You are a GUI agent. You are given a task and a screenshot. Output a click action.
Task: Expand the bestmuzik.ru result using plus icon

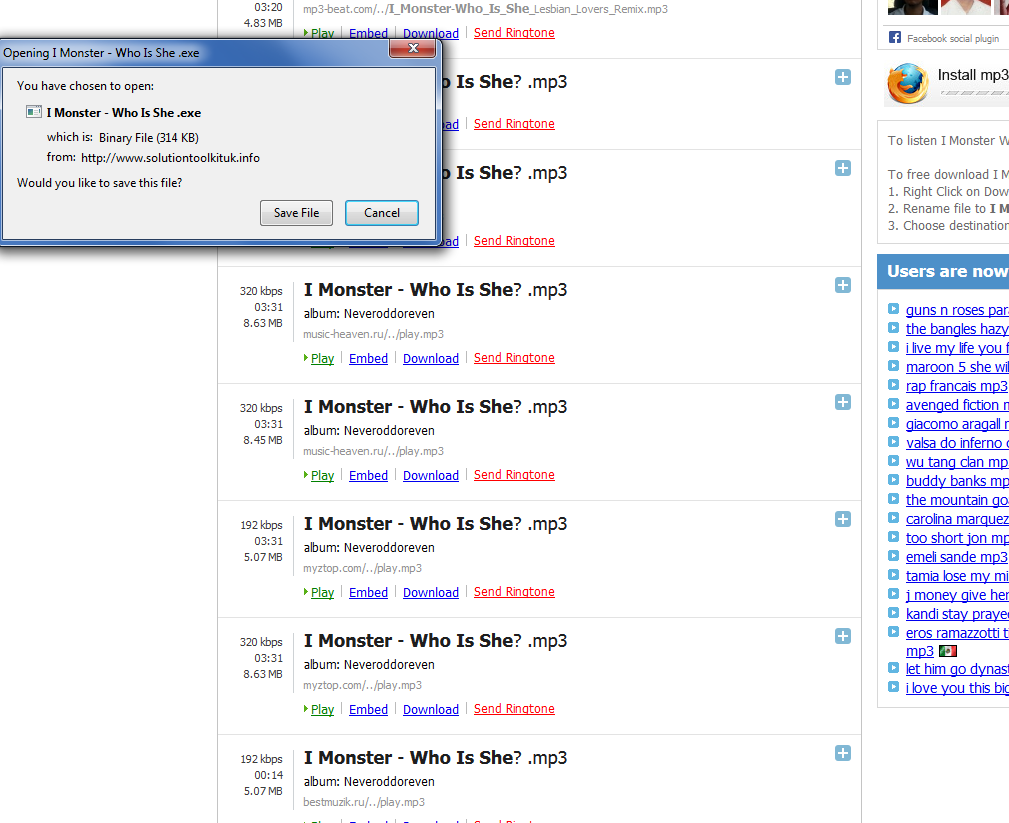(843, 753)
